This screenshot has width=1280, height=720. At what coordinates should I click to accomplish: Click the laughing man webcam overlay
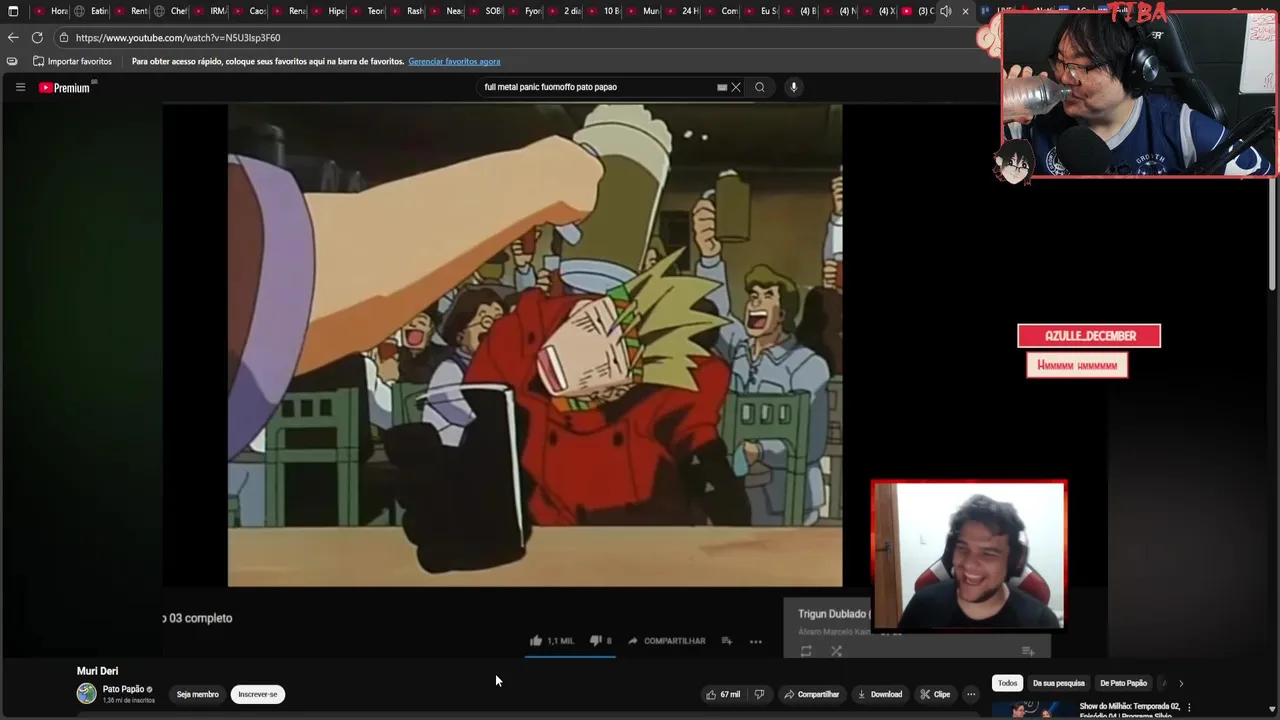[x=969, y=555]
